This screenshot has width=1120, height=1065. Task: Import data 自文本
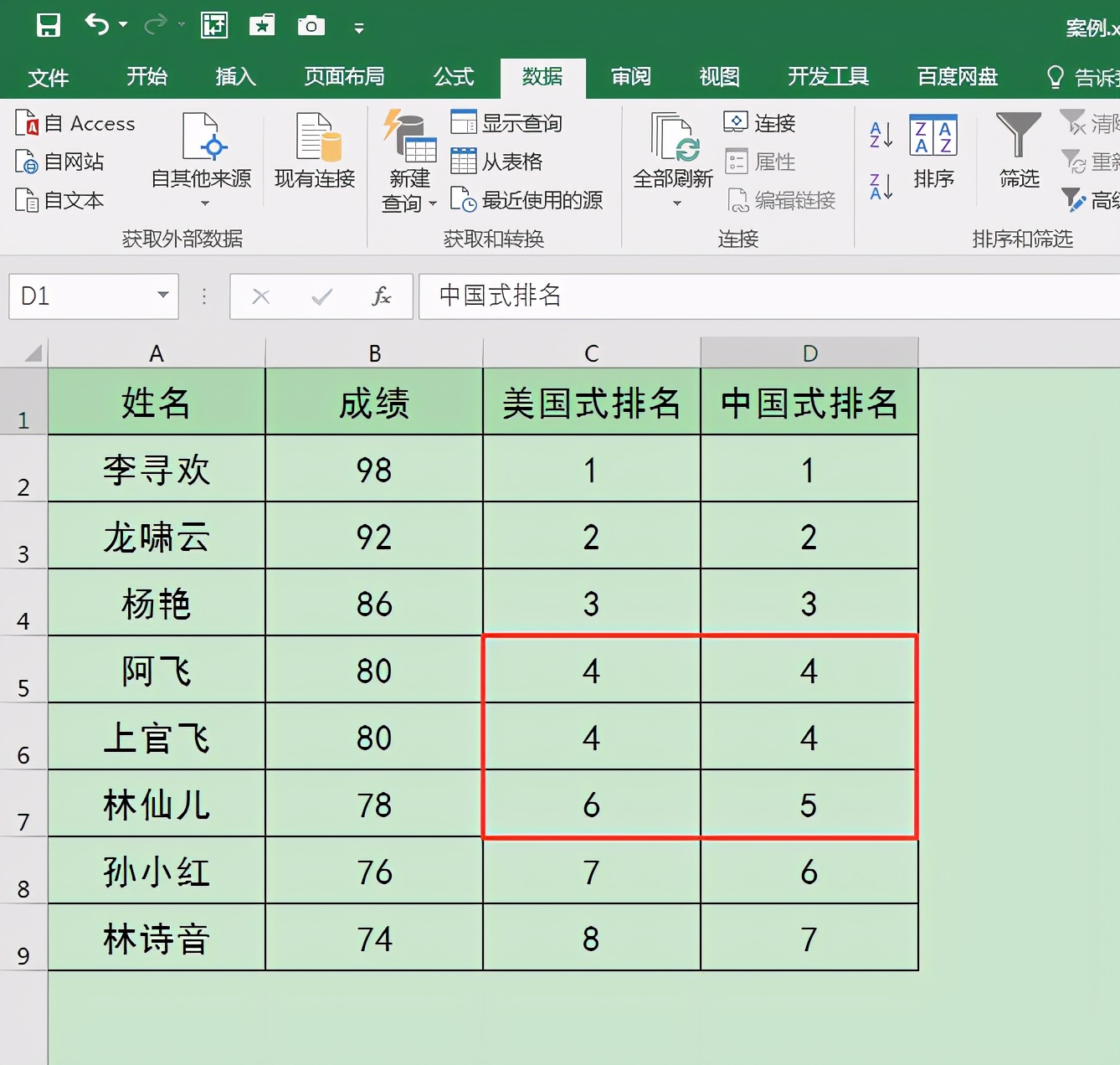[x=60, y=200]
